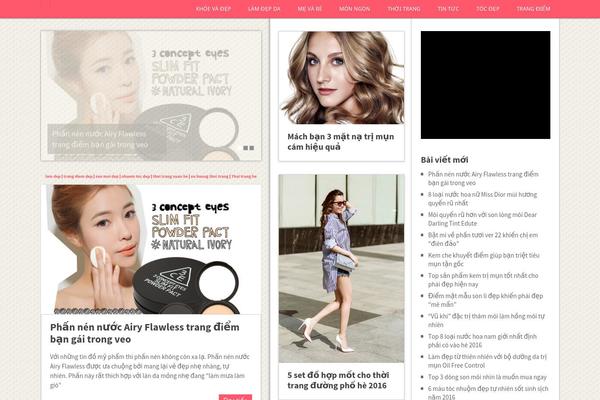Viewport: 600px width, 400px height.
Task: Click TIN TỨC in the navigation bar
Action: [x=448, y=9]
